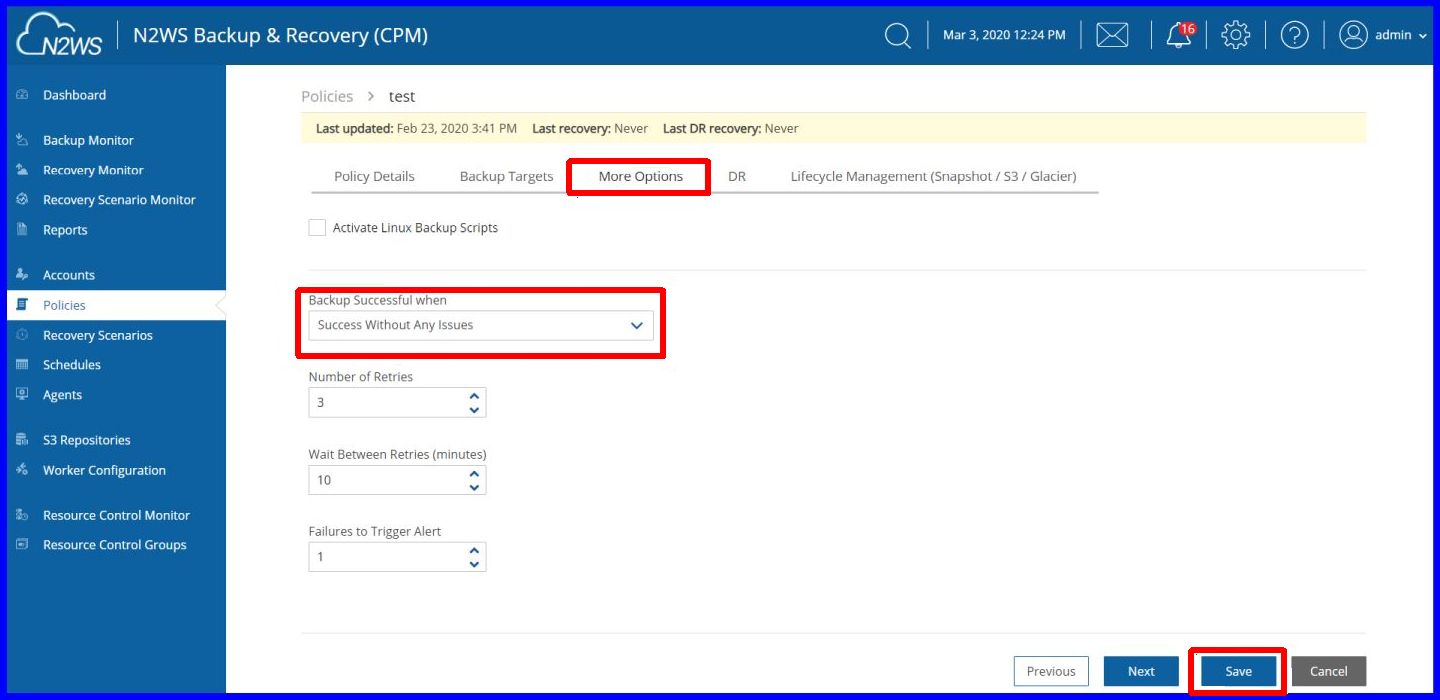Click the Backup Monitor sidebar icon
This screenshot has width=1440, height=700.
(22, 140)
